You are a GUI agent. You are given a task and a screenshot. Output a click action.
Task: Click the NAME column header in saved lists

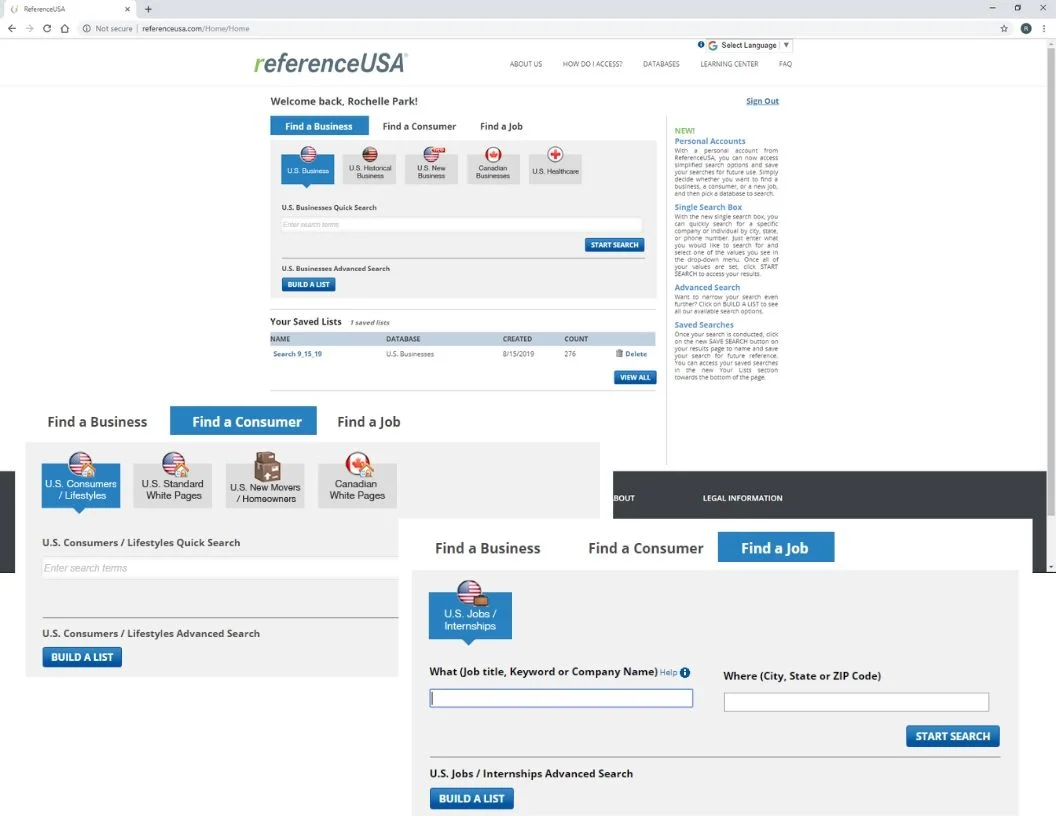280,339
